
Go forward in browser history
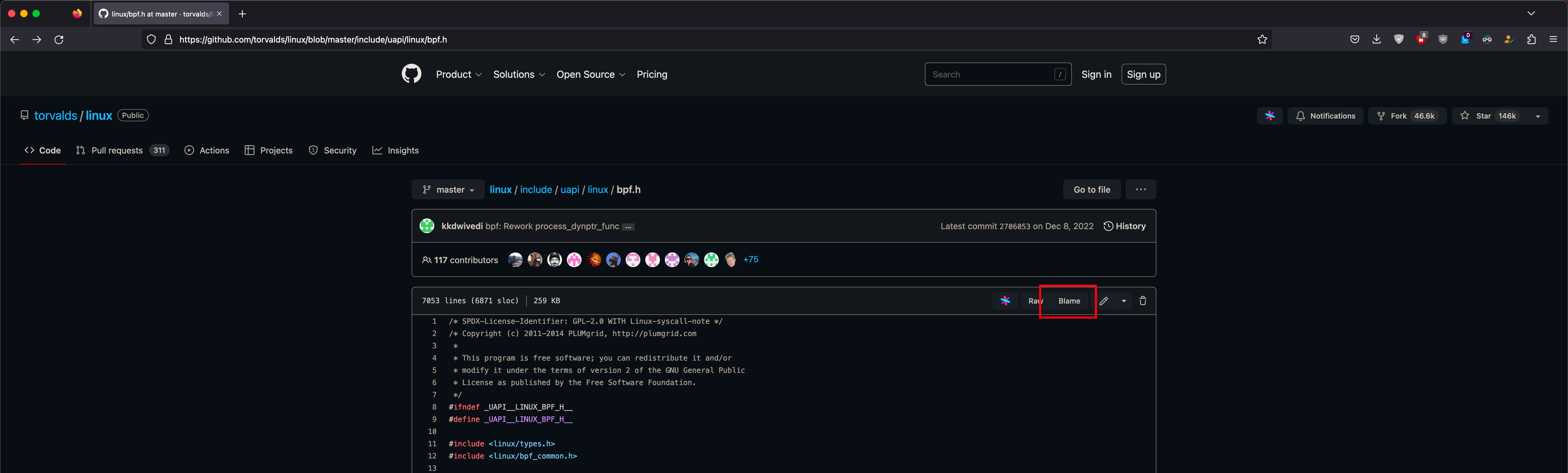(37, 40)
